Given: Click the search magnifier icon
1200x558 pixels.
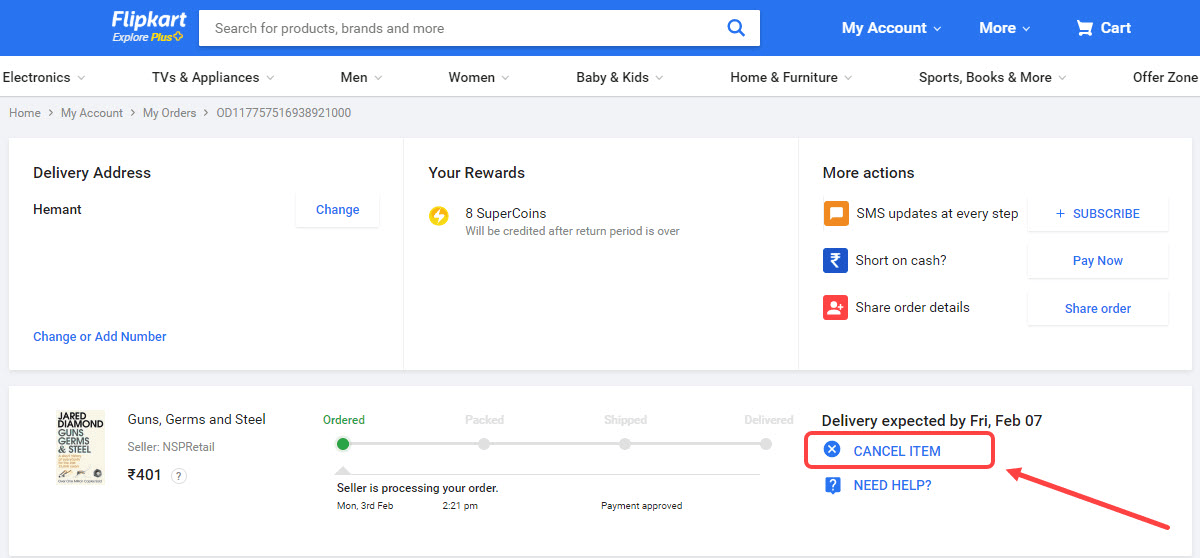Looking at the screenshot, I should coord(736,28).
